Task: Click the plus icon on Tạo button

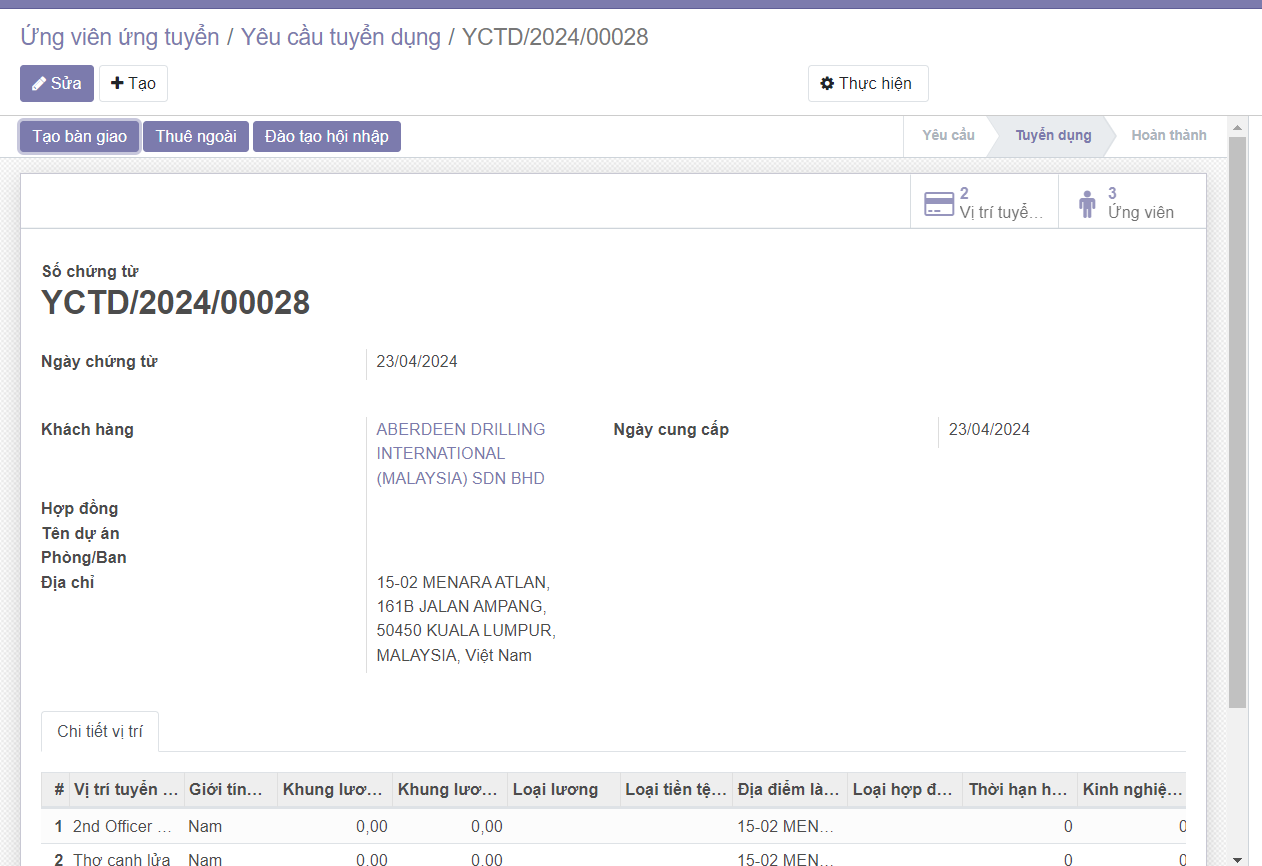Action: click(x=117, y=84)
